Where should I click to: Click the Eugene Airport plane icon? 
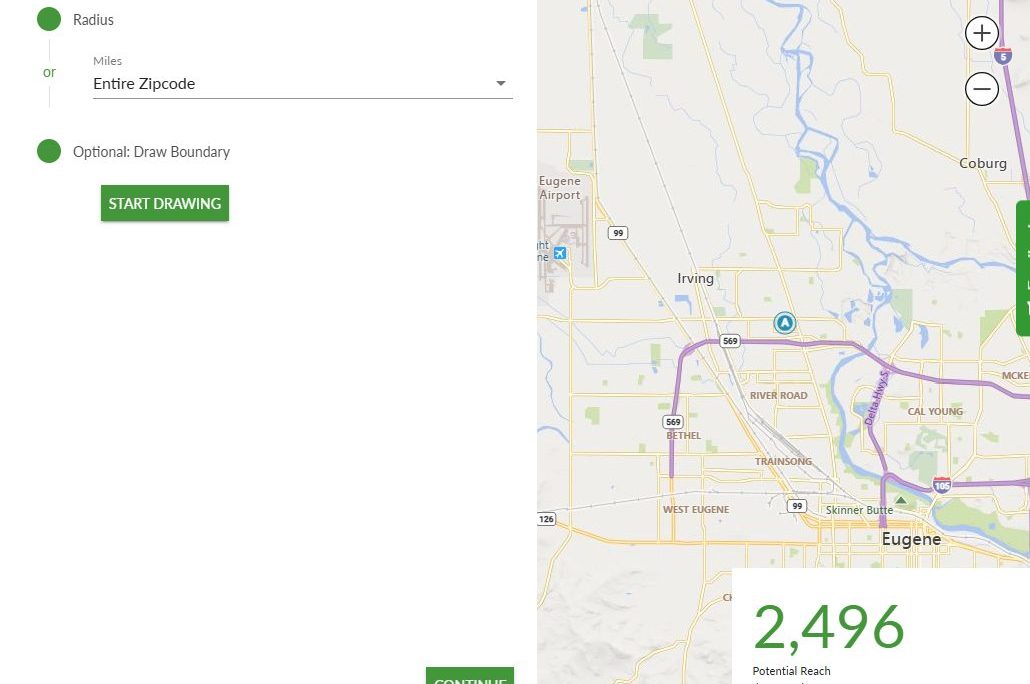560,253
